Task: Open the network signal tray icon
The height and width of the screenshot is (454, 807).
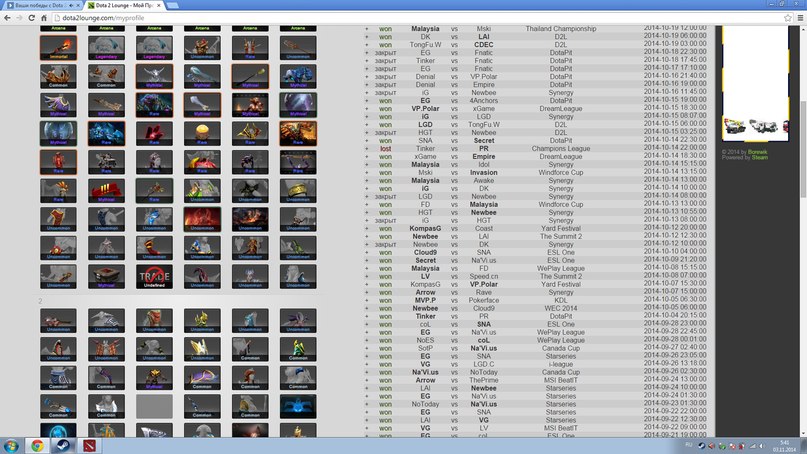Action: 752,446
